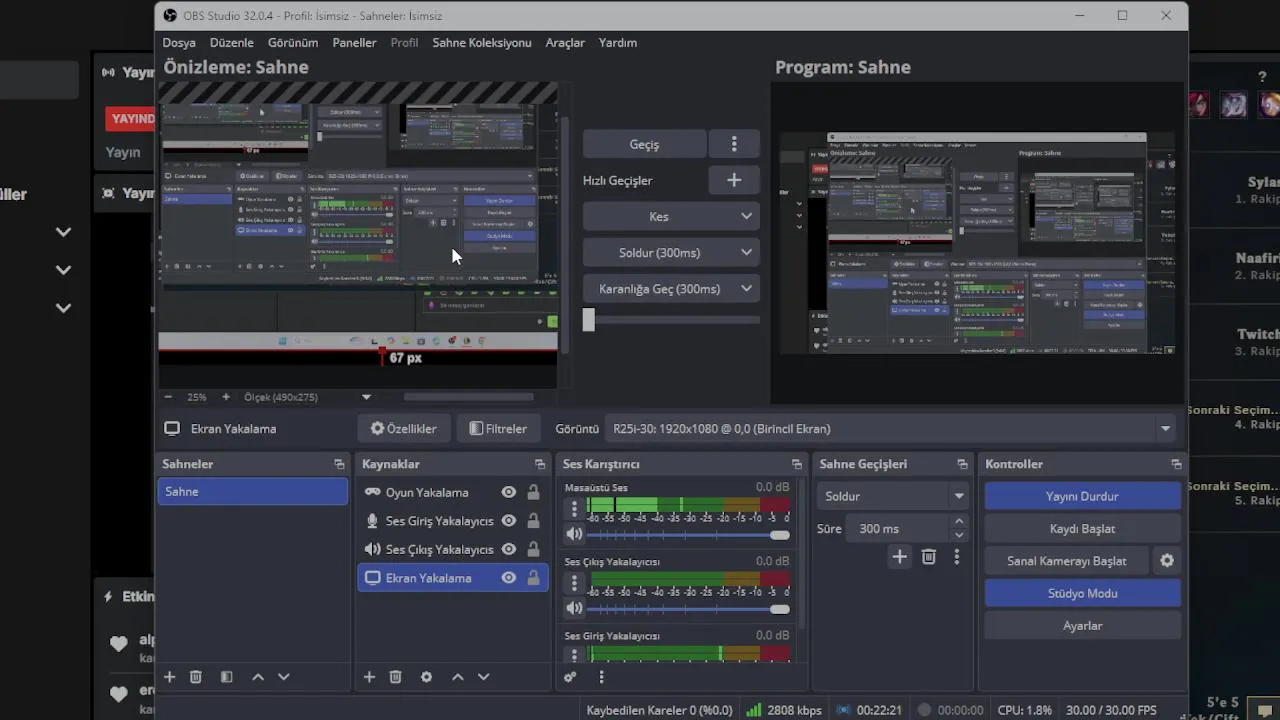The height and width of the screenshot is (720, 1280).
Task: Add a new scene with the plus icon in Sahneler
Action: [169, 677]
